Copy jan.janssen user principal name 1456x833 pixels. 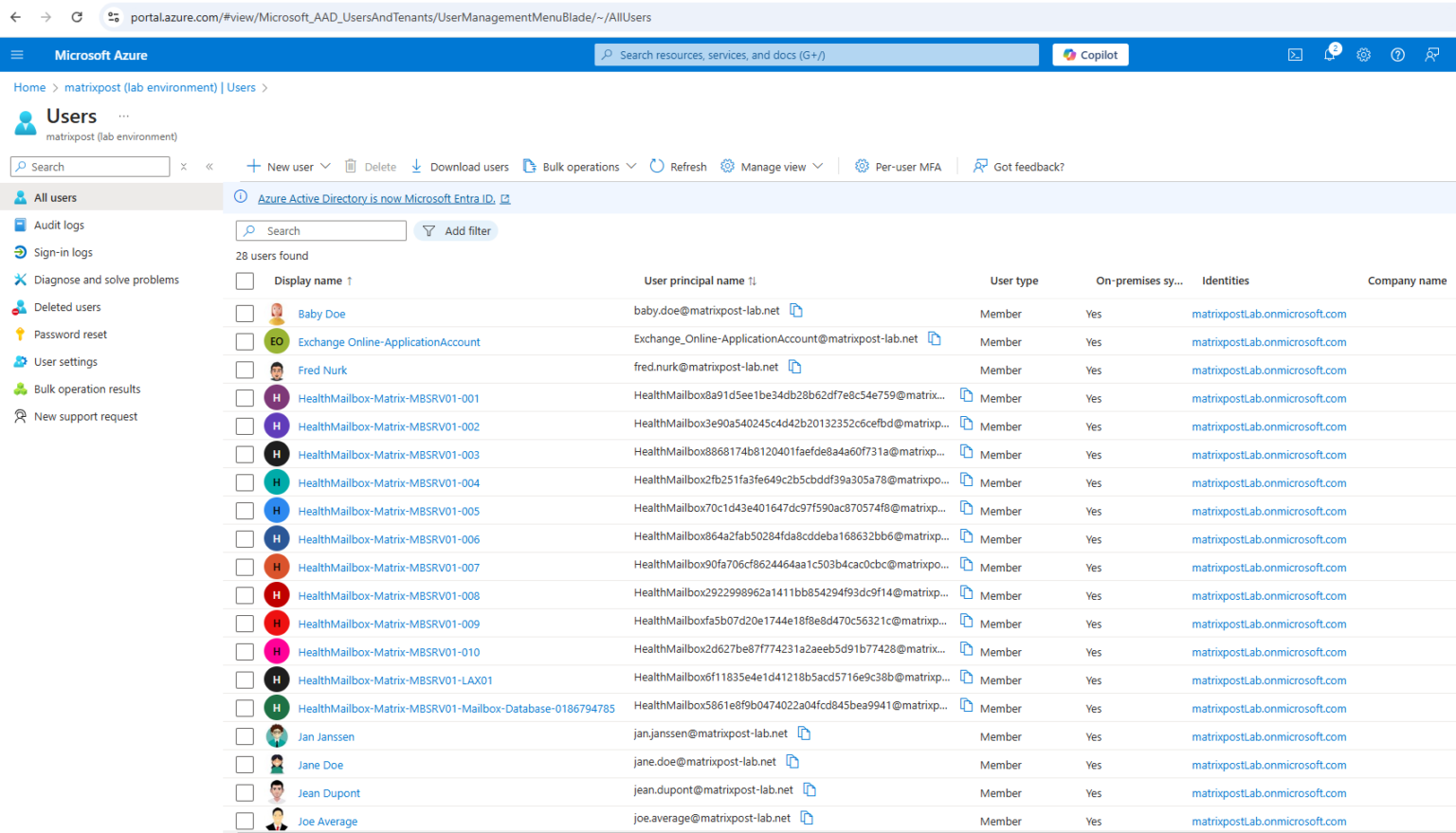804,733
